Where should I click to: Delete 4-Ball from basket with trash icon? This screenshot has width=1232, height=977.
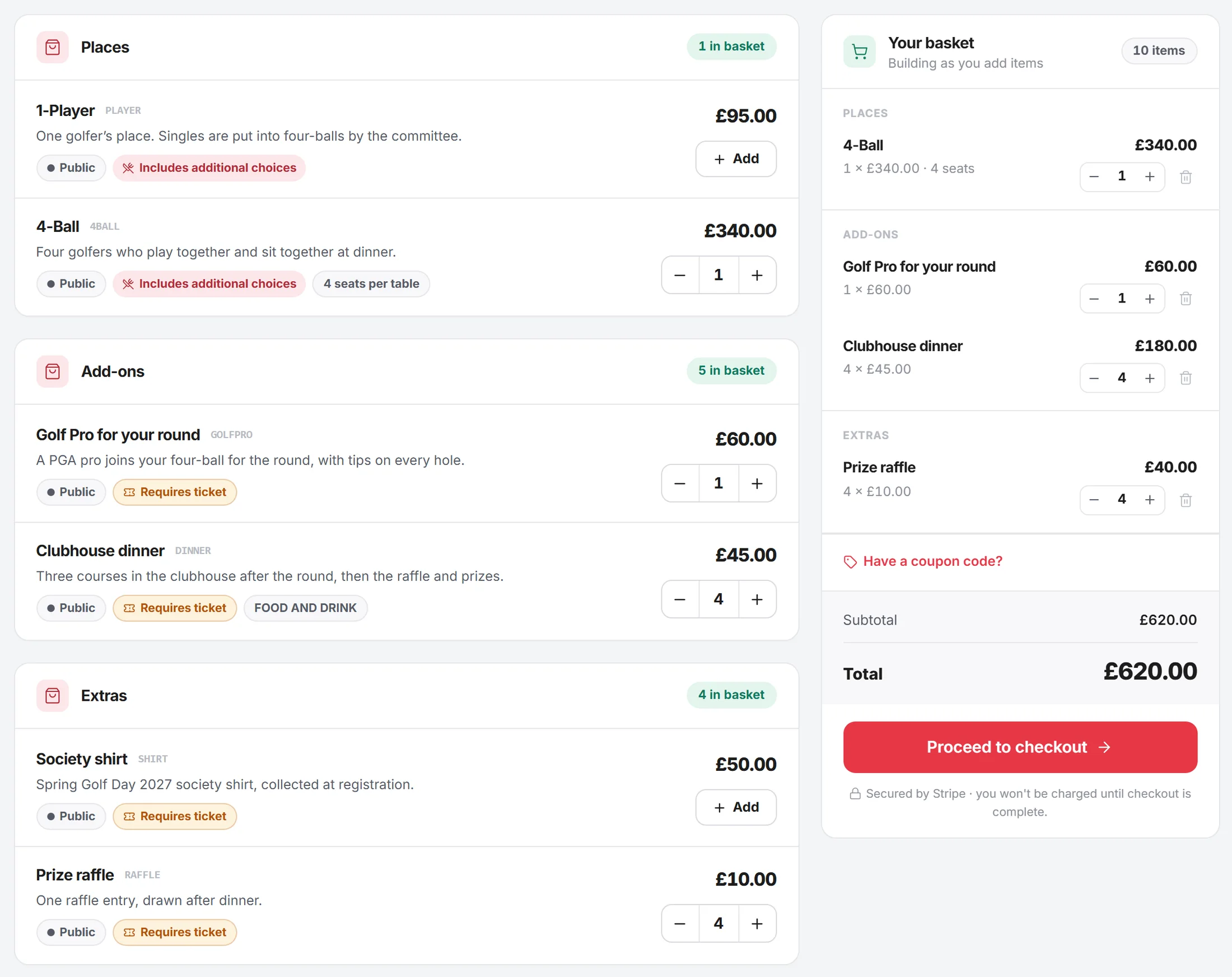click(1186, 177)
